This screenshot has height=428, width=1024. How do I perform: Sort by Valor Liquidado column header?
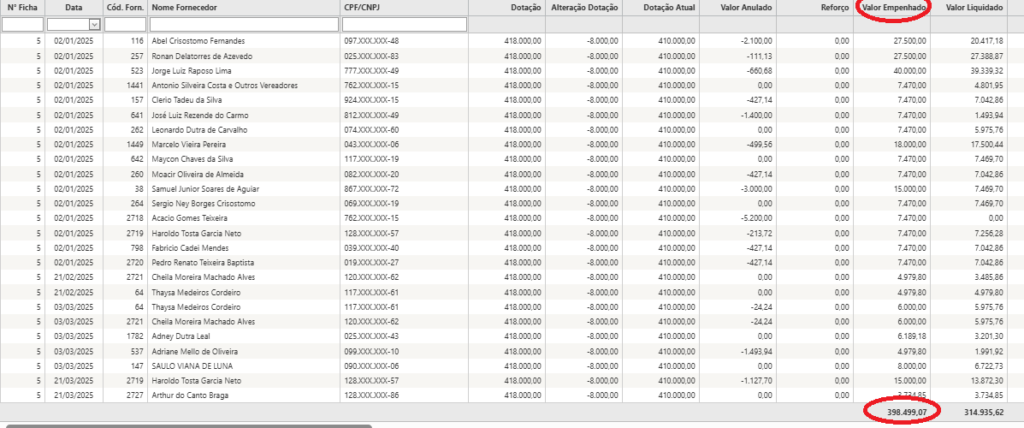click(x=975, y=7)
